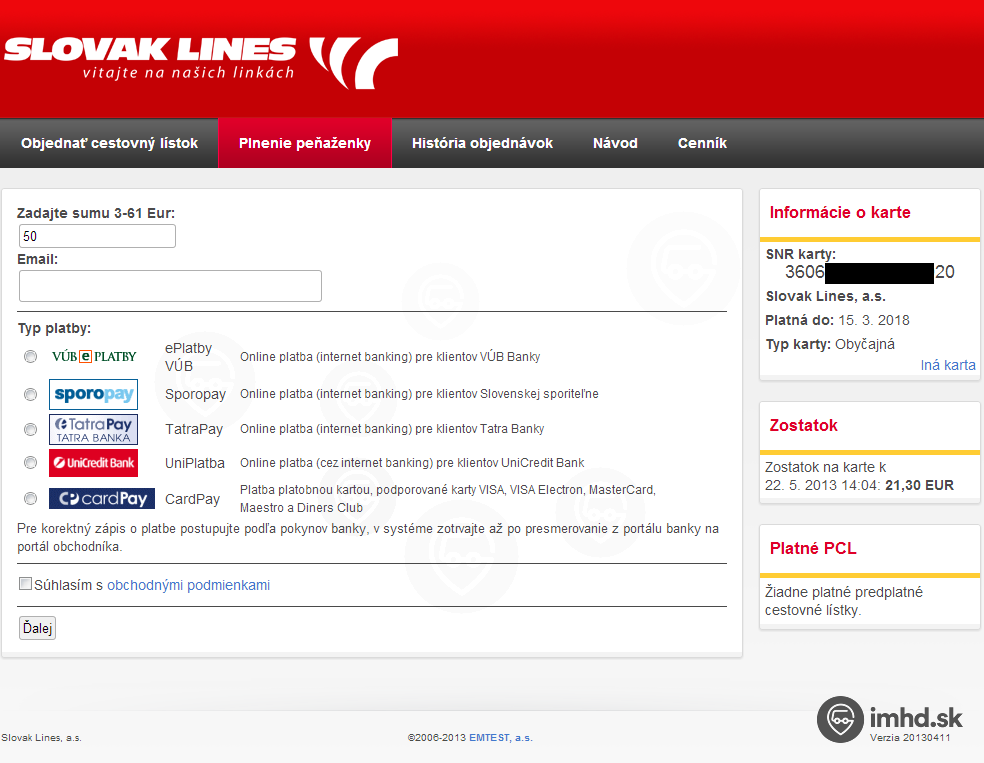
Task: Click the CardPay logo
Action: [102, 498]
